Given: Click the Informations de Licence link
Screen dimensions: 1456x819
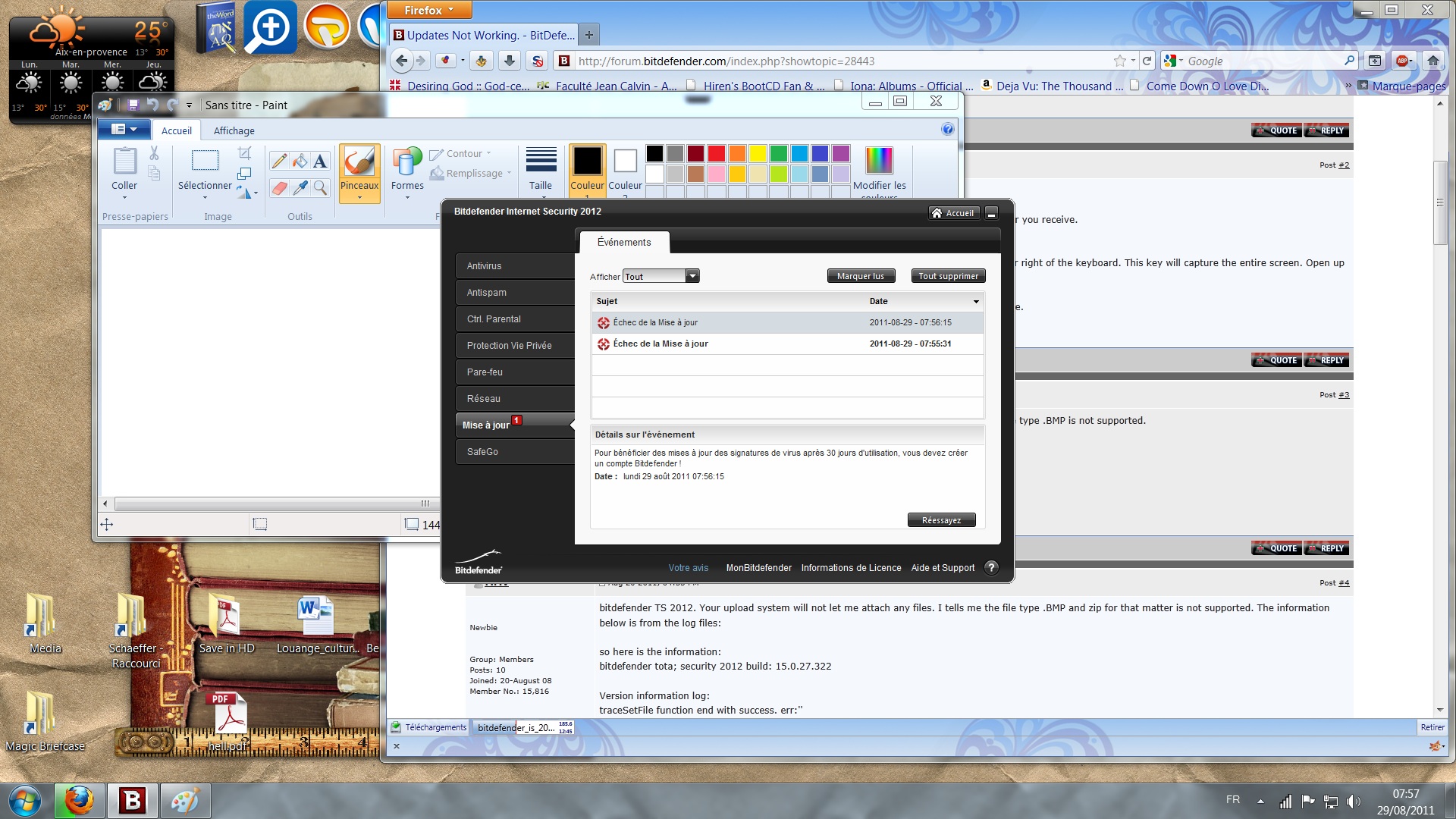Looking at the screenshot, I should pos(851,568).
